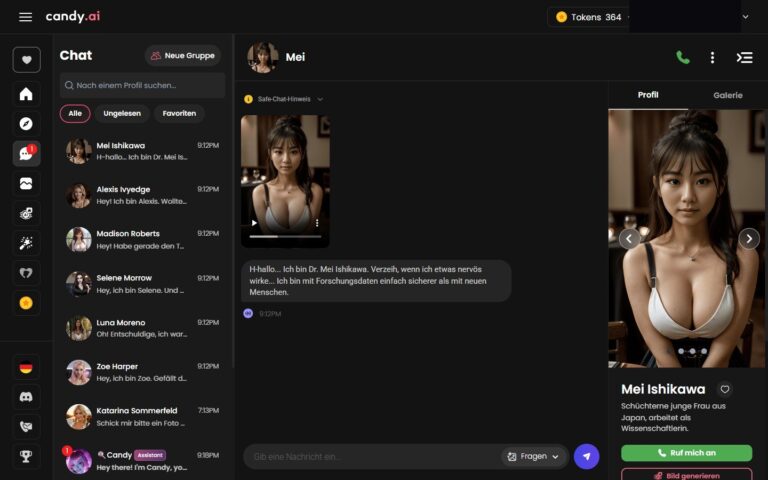The width and height of the screenshot is (768, 480).
Task: Favorite Mei Ishikawa with heart icon
Action: coord(725,389)
